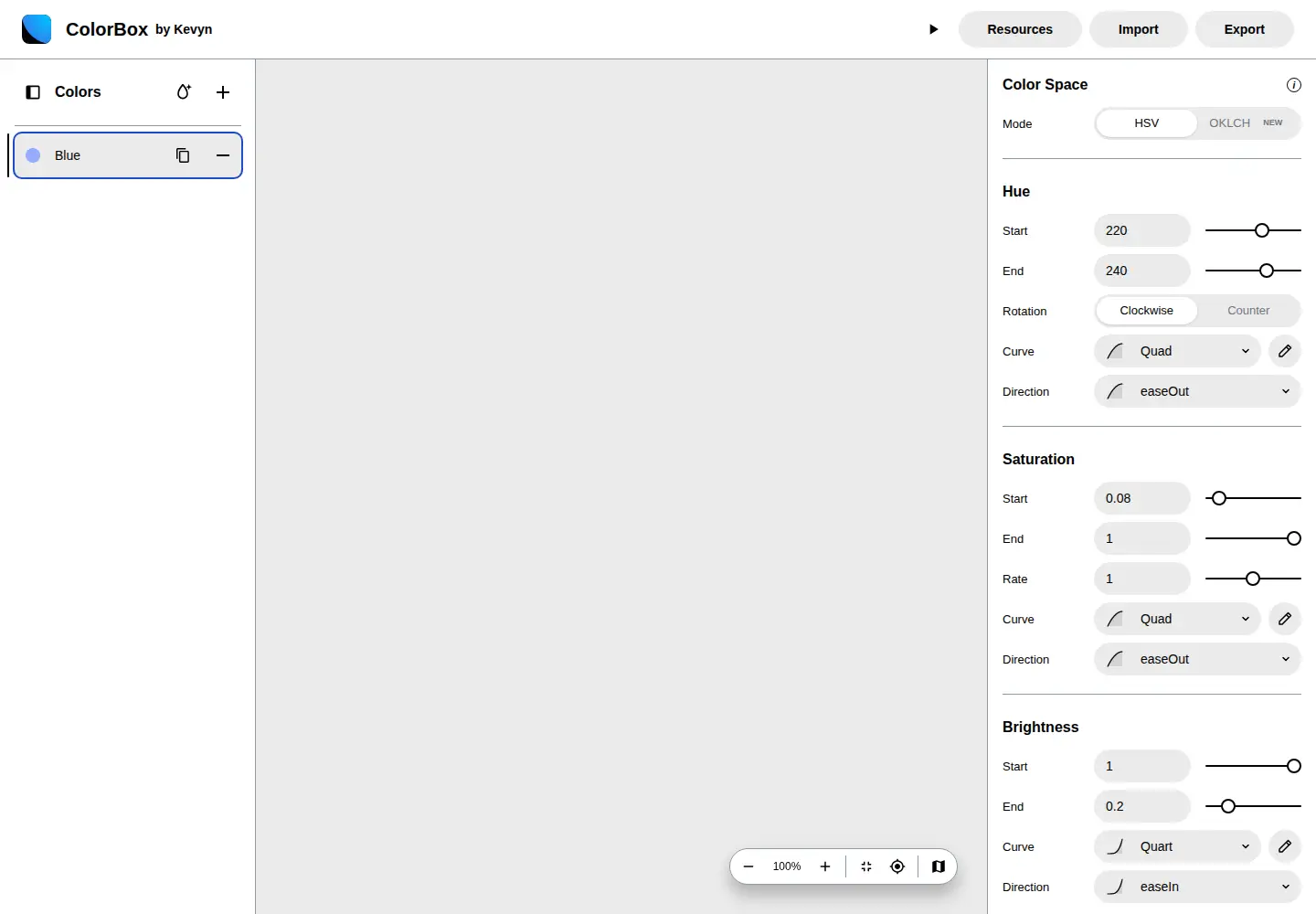Viewport: 1316px width, 914px height.
Task: Open Color Space info icon
Action: [x=1294, y=85]
